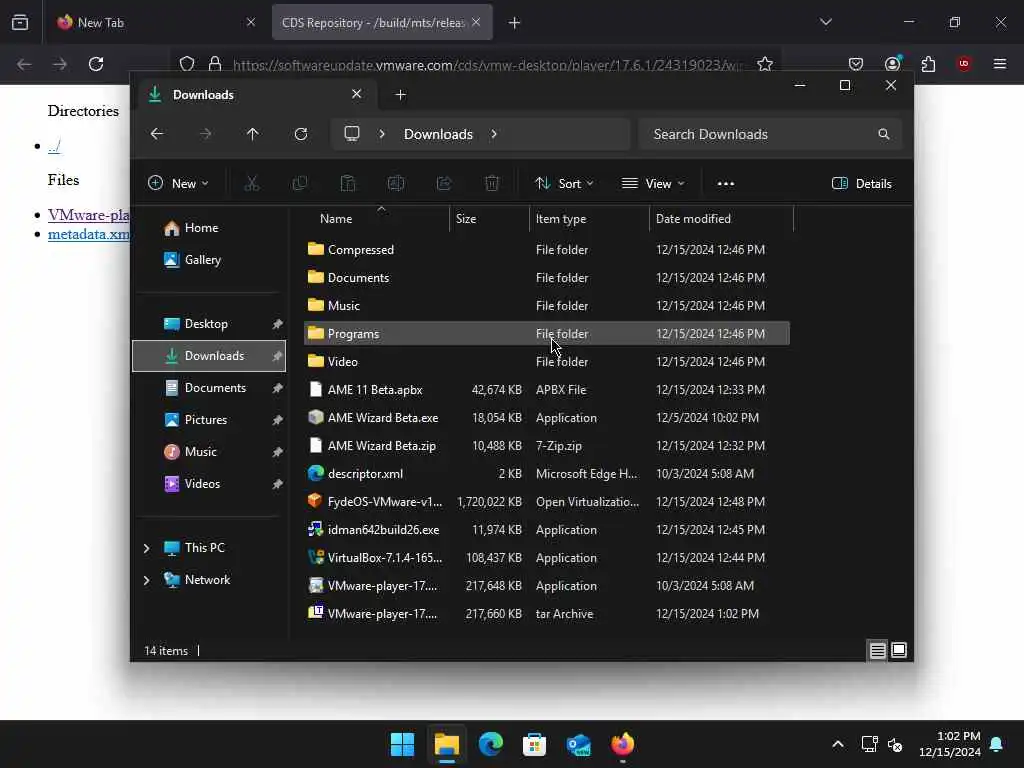The height and width of the screenshot is (768, 1024).
Task: Click chevron after Downloads in address bar
Action: click(494, 134)
